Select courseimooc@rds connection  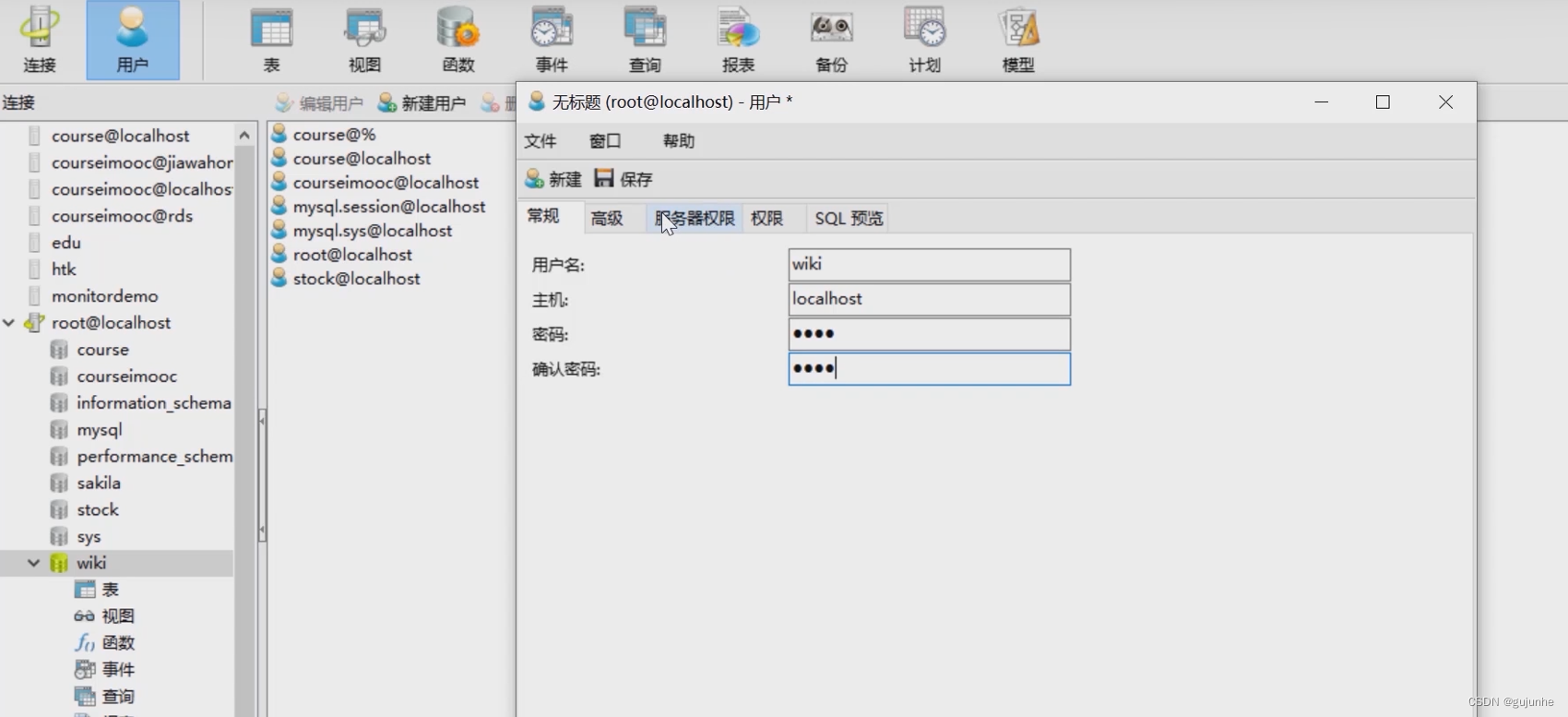(x=122, y=216)
